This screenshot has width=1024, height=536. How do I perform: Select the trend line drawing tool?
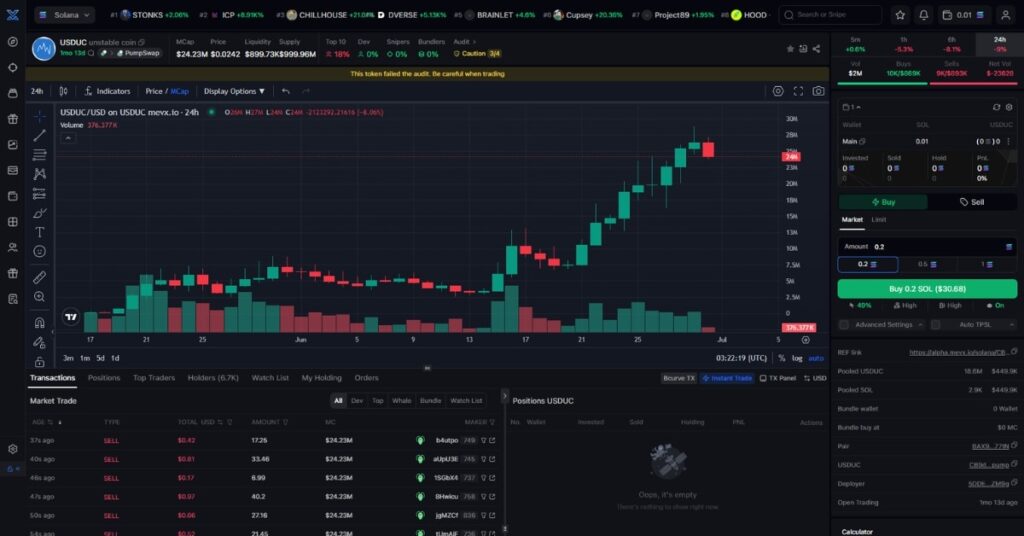40,135
